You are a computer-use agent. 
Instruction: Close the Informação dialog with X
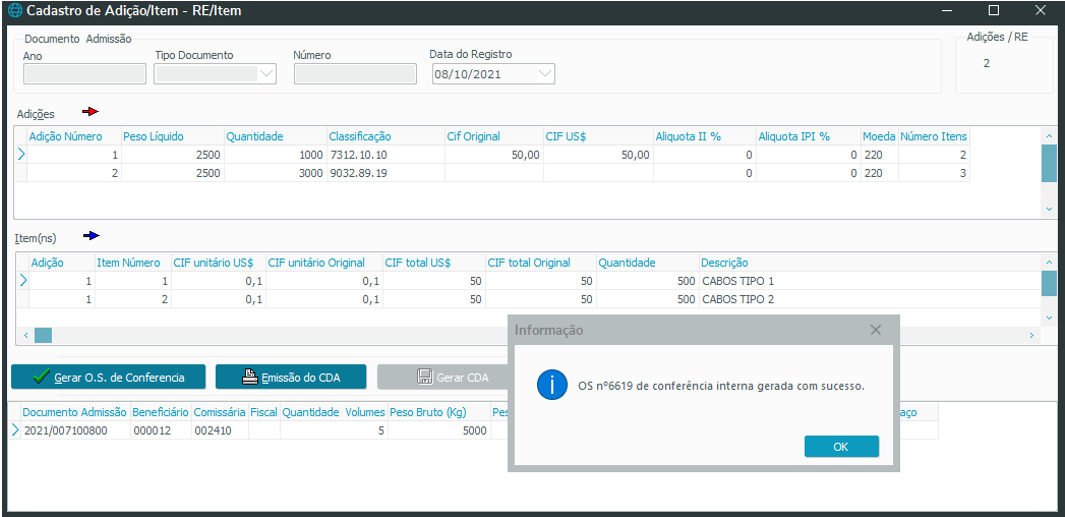coord(876,330)
